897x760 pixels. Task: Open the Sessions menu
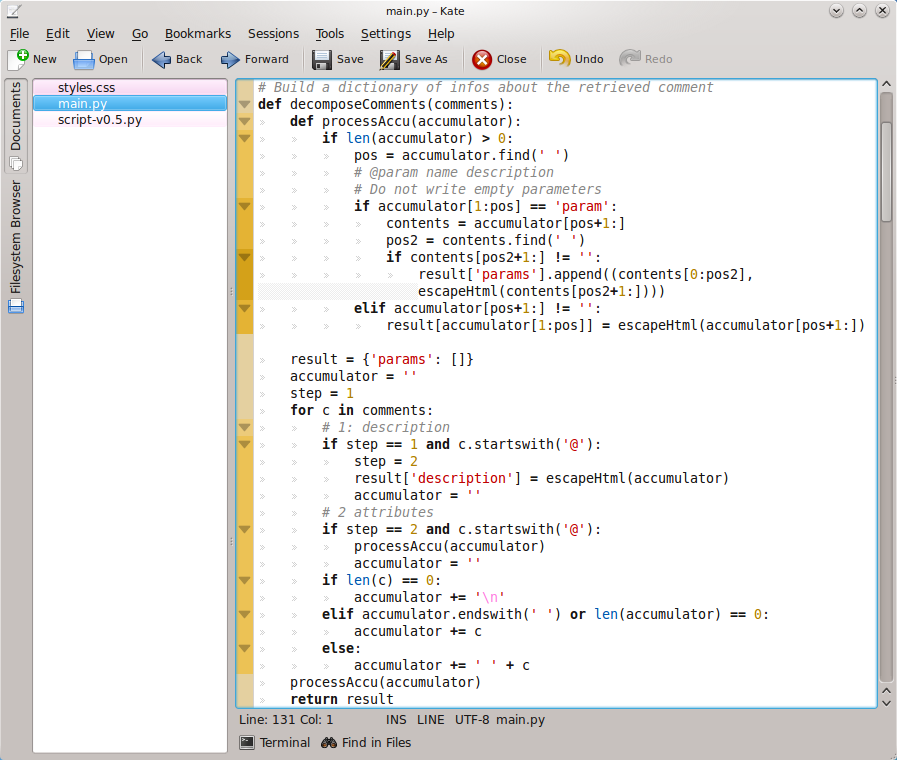273,33
